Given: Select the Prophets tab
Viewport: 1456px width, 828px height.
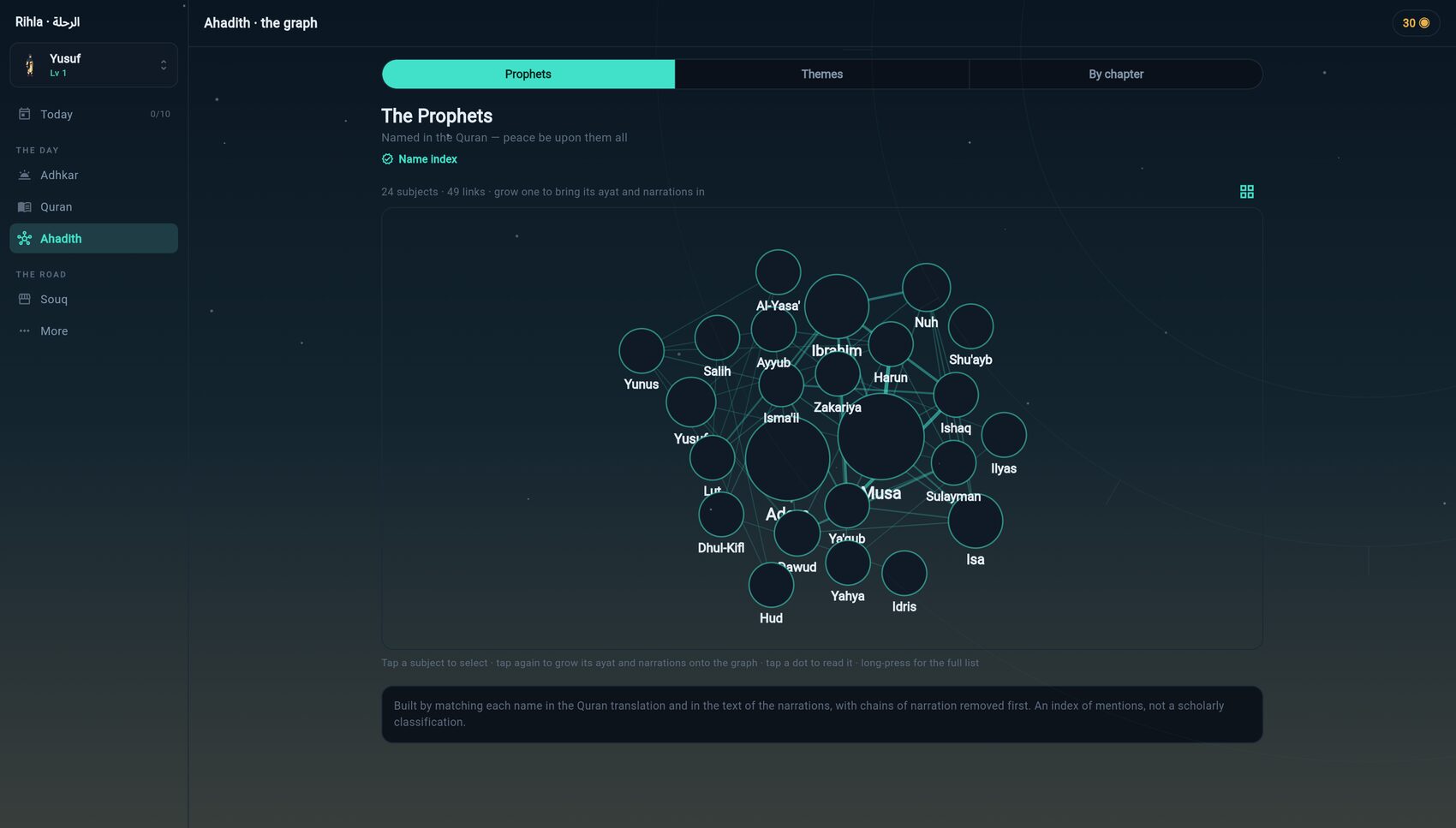Looking at the screenshot, I should (x=528, y=74).
